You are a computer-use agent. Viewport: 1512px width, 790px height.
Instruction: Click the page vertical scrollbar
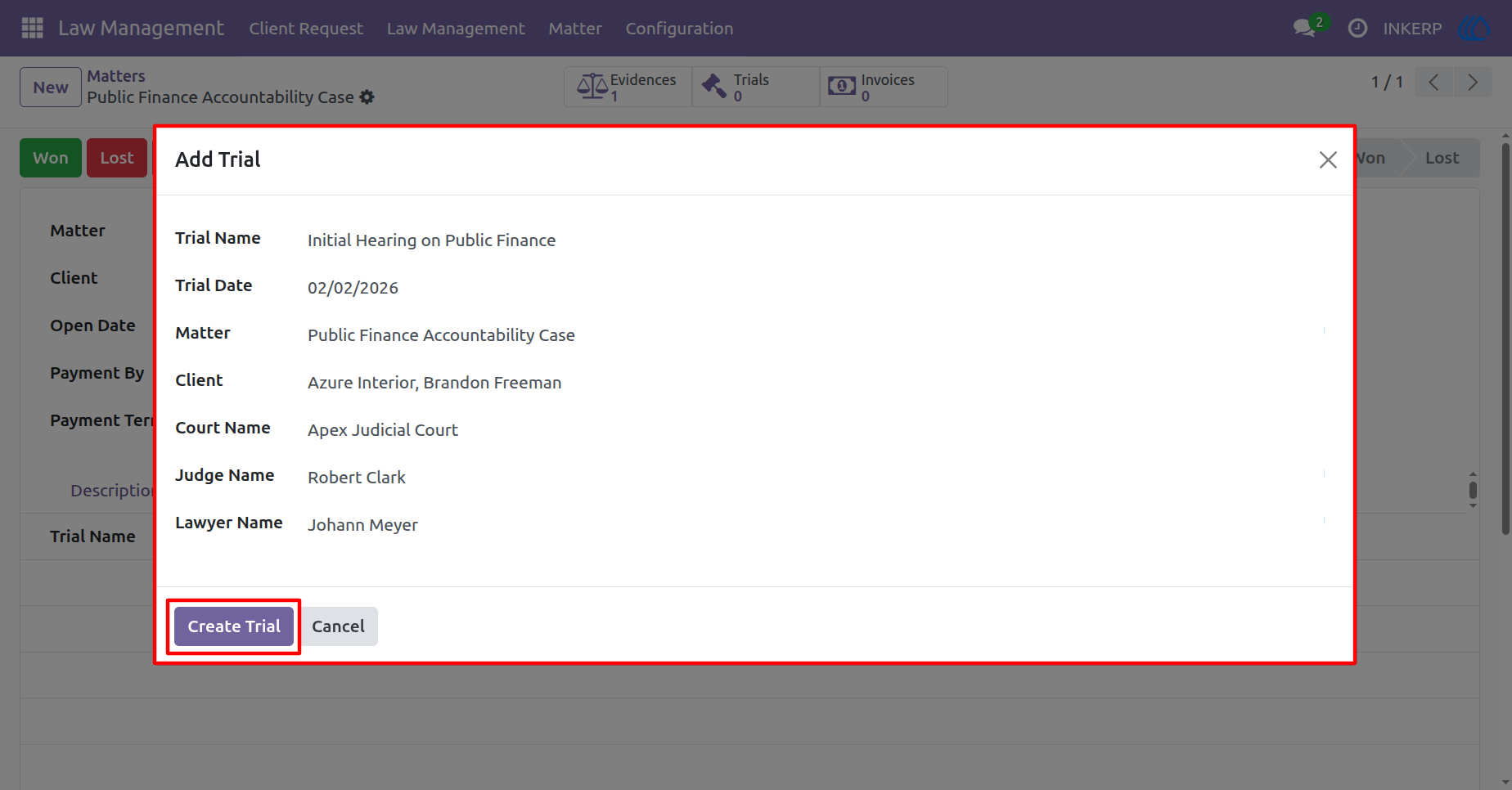point(1505,339)
